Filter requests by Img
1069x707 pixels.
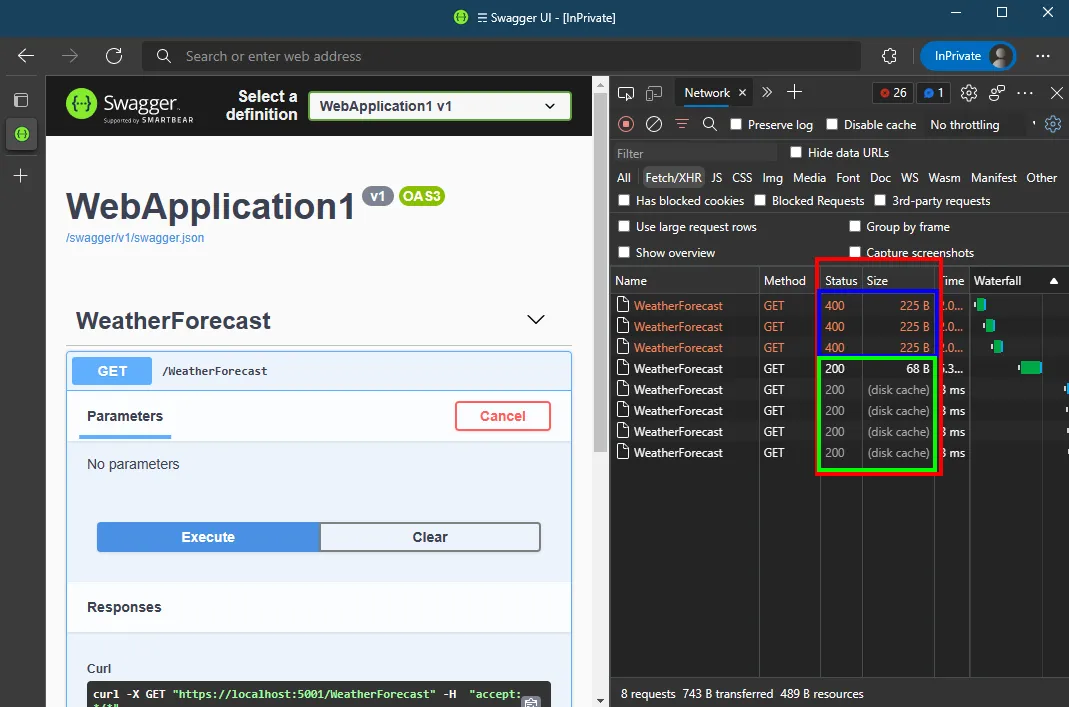(772, 178)
